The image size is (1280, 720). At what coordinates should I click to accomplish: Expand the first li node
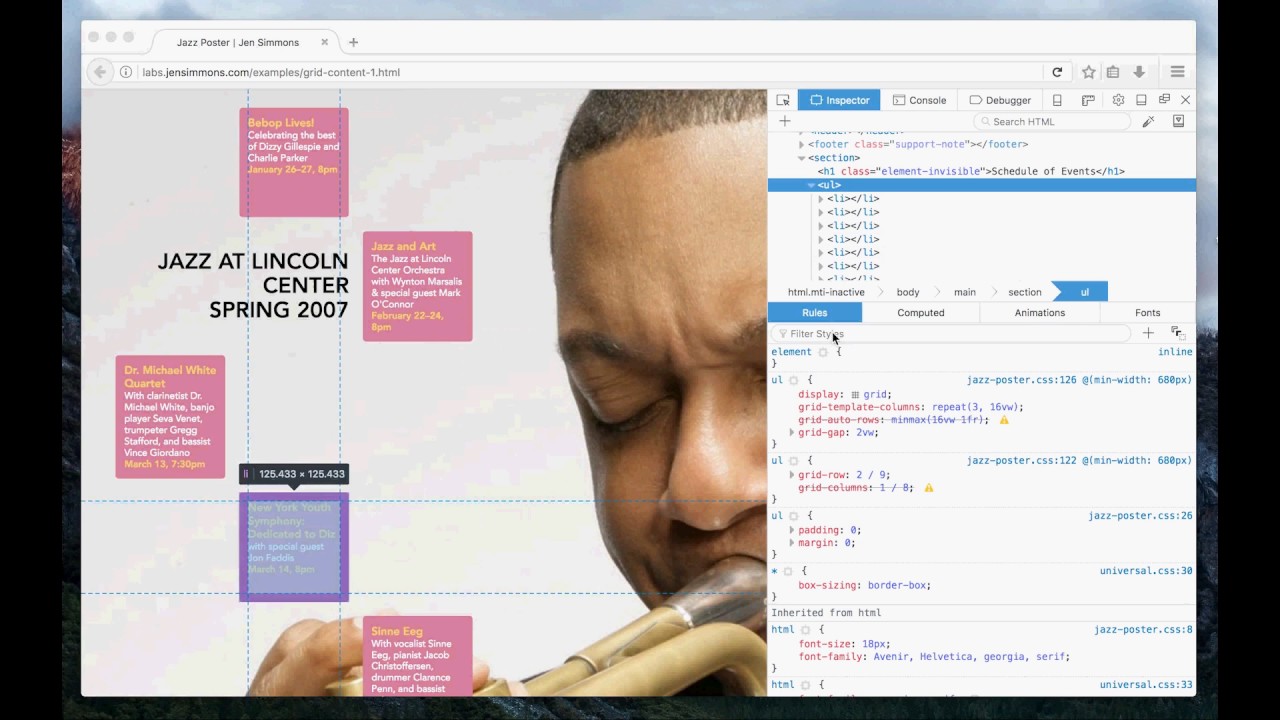pos(821,199)
